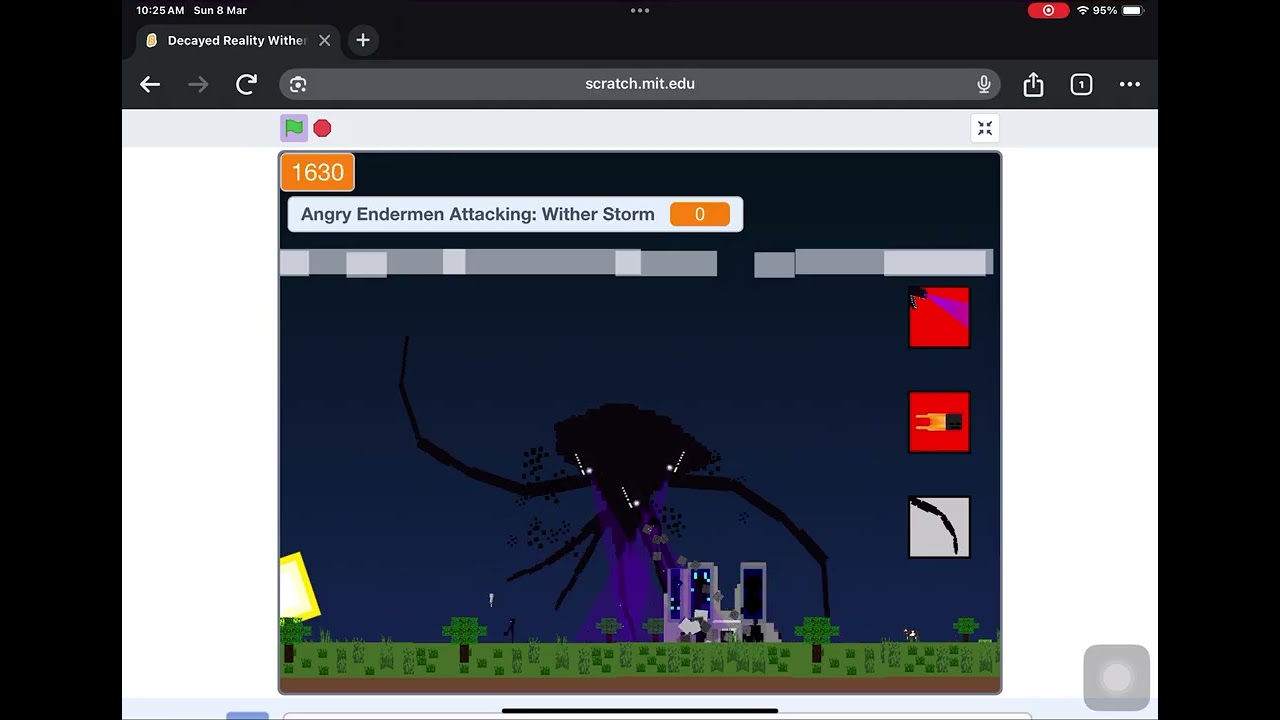Tap the AssistiveTouch floating button
This screenshot has height=720, width=1280.
[x=1117, y=678]
